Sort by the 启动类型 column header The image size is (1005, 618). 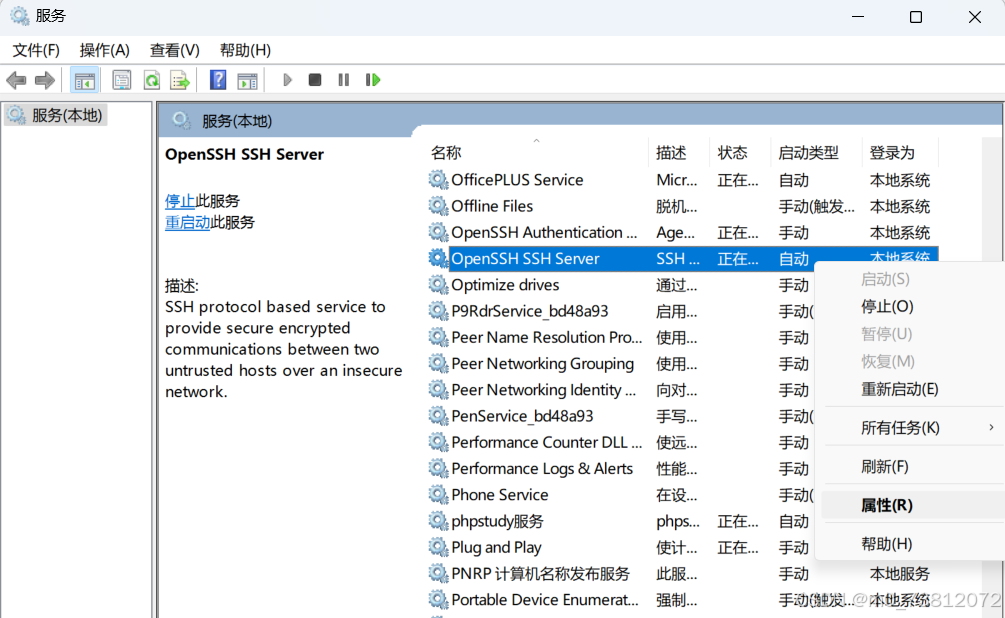click(808, 153)
